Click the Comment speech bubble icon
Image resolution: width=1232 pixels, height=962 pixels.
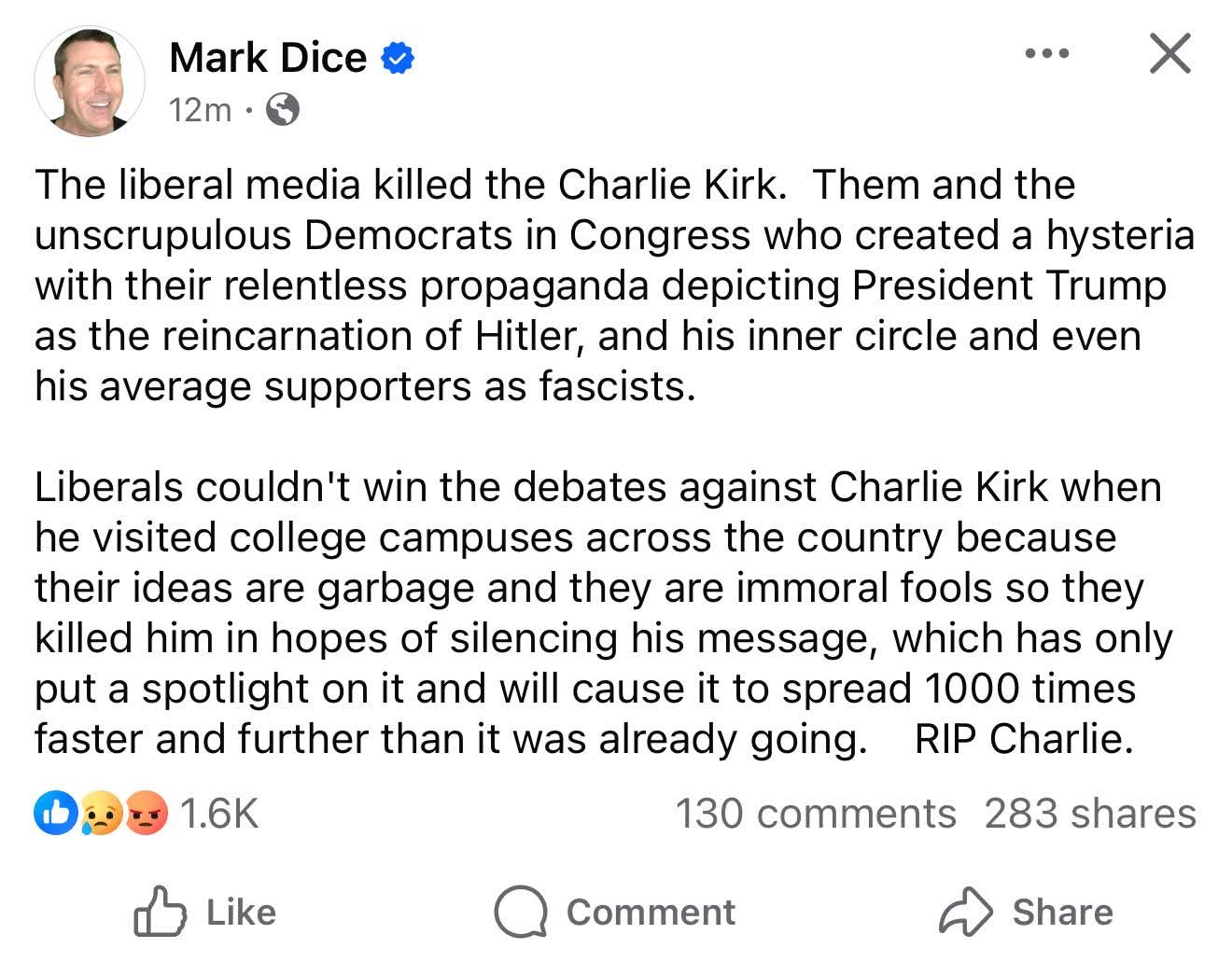pos(520,912)
